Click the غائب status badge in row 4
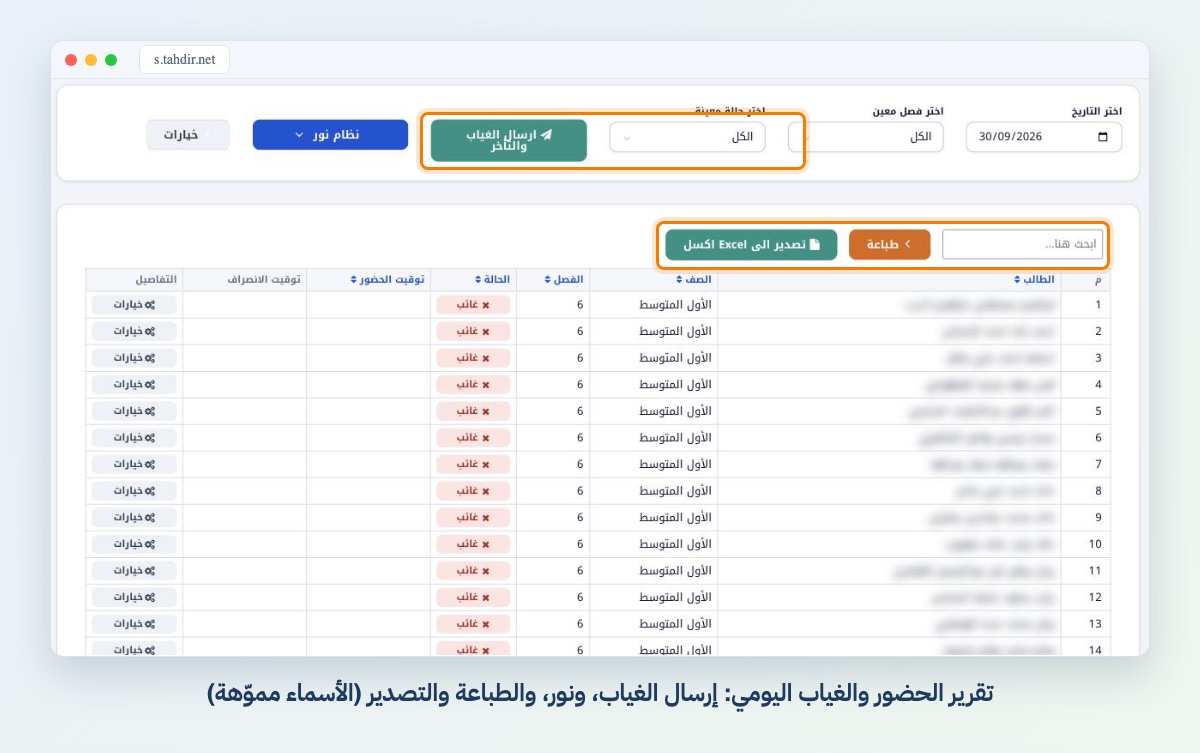Image resolution: width=1200 pixels, height=753 pixels. (473, 384)
